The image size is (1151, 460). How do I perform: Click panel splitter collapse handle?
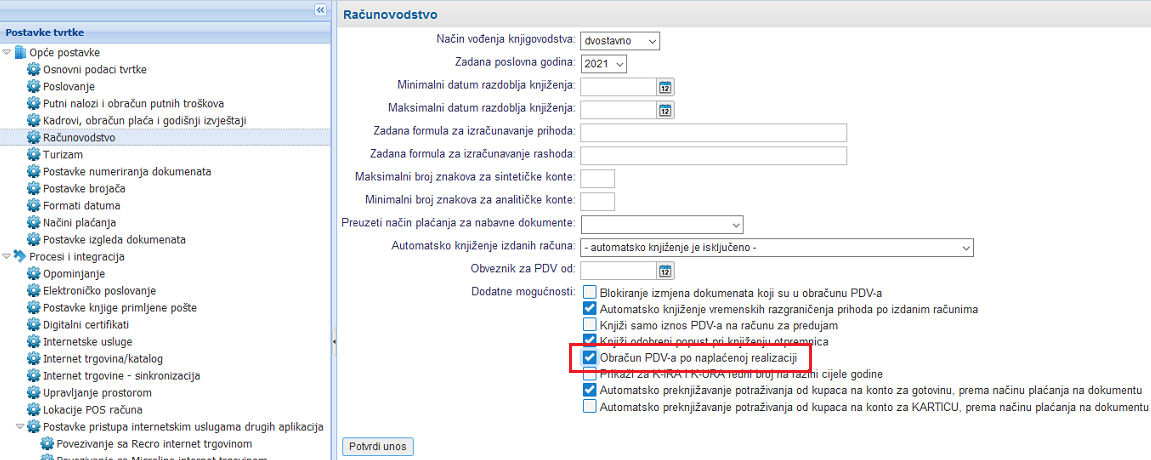333,340
